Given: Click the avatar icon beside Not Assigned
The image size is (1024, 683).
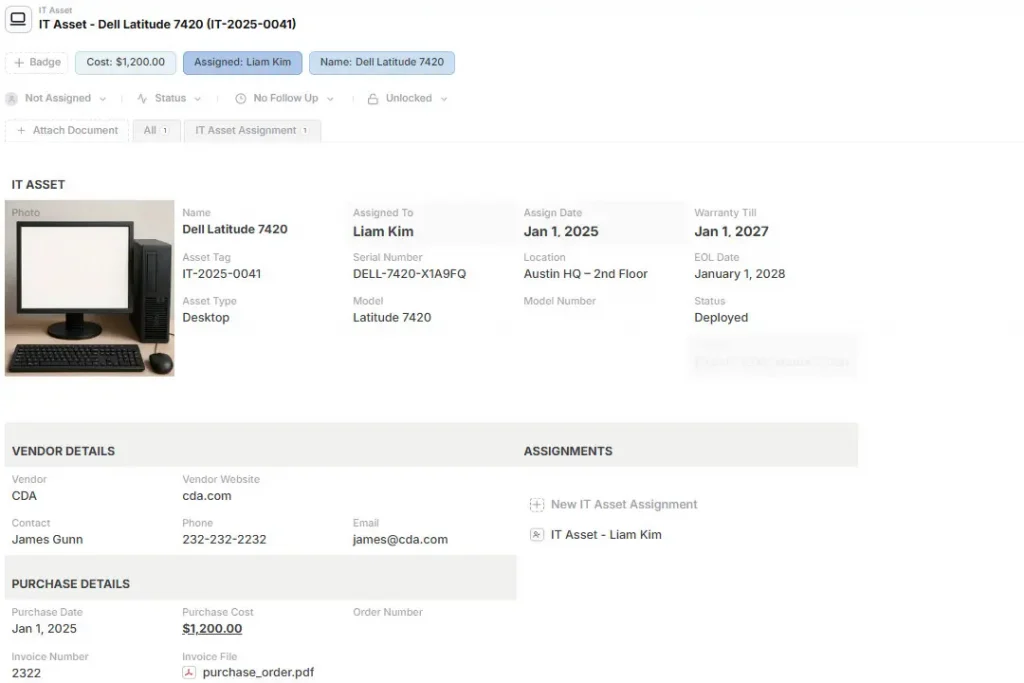Looking at the screenshot, I should coord(11,98).
